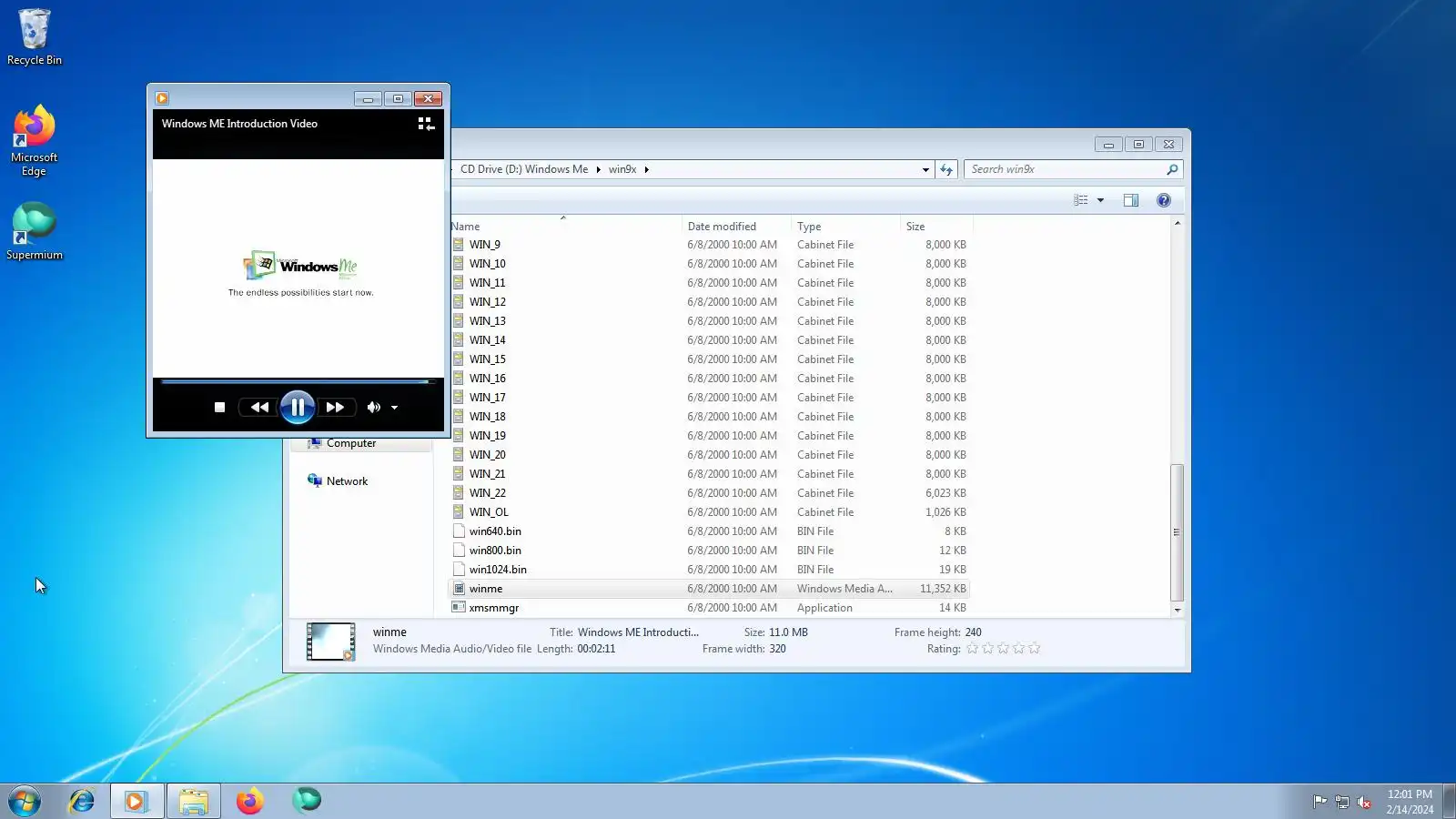Select Computer in the navigation pane

[x=351, y=444]
